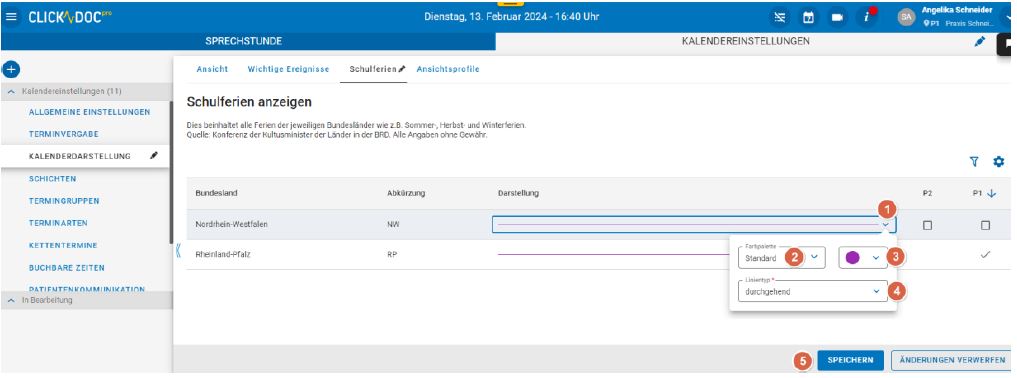Click the sidebar vertical scrollbar
This screenshot has width=1017, height=378.
click(x=171, y=172)
